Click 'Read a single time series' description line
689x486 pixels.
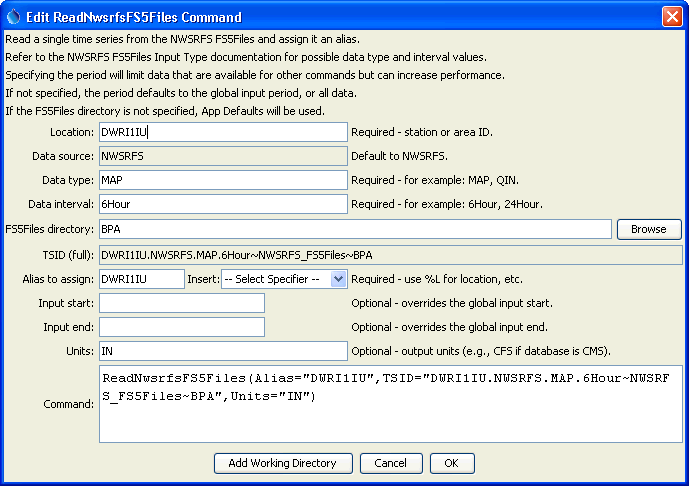click(182, 39)
